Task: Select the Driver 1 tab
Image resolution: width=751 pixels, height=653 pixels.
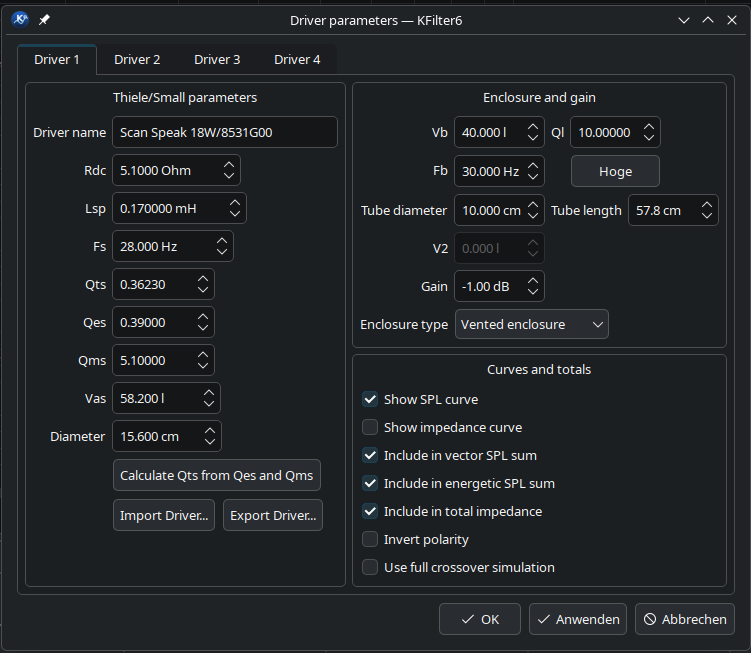Action: pyautogui.click(x=57, y=60)
